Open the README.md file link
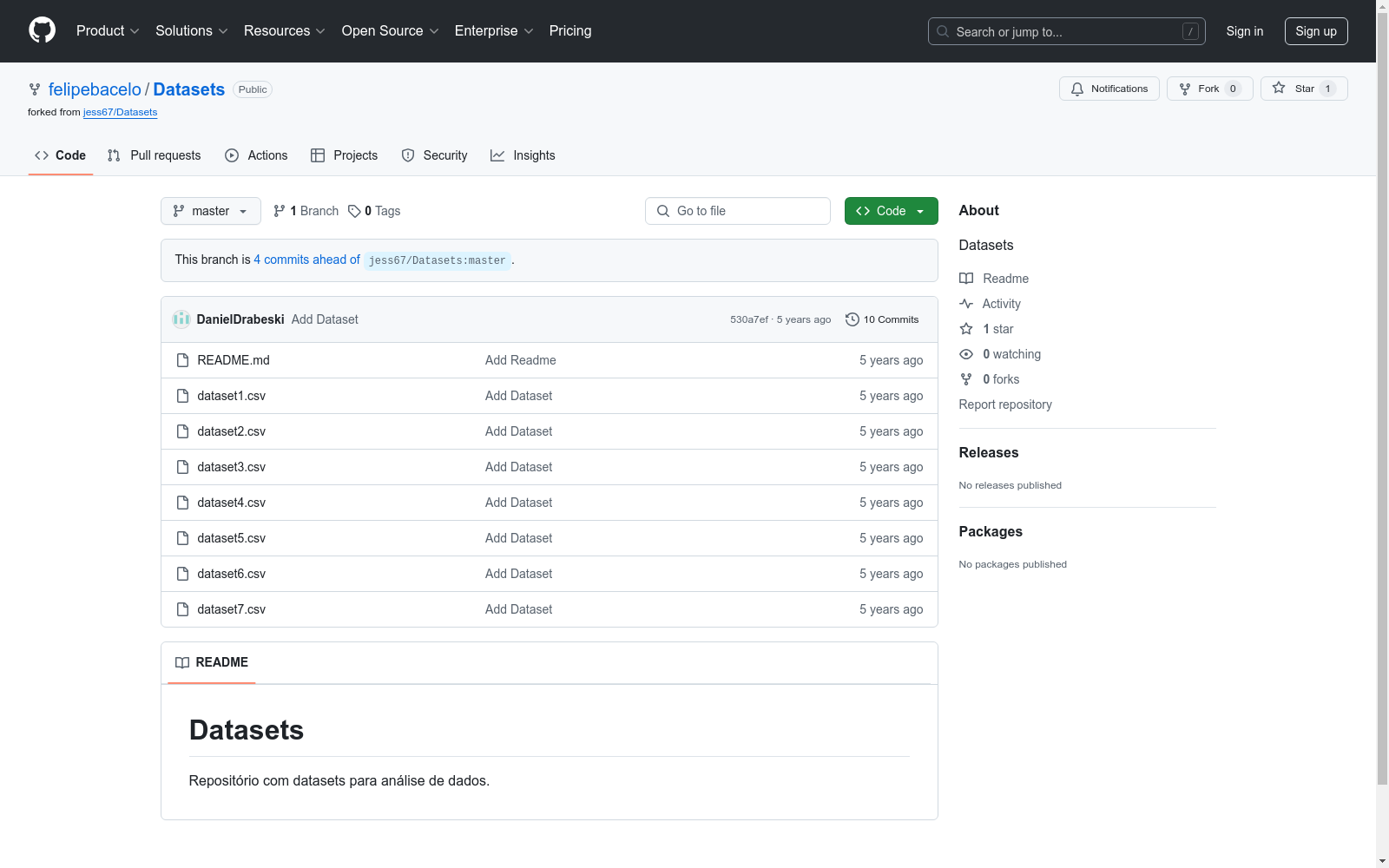 tap(234, 360)
